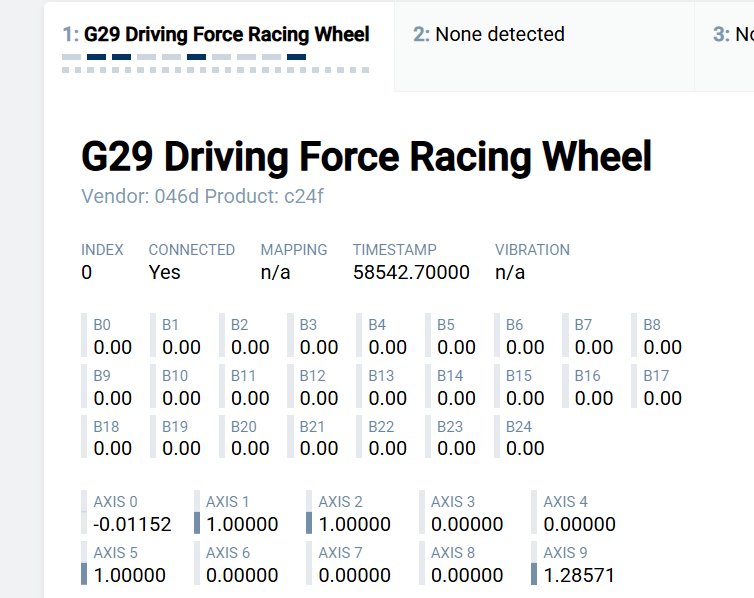Select the AXIS 9 value 1.28571
The image size is (754, 598).
tap(580, 575)
